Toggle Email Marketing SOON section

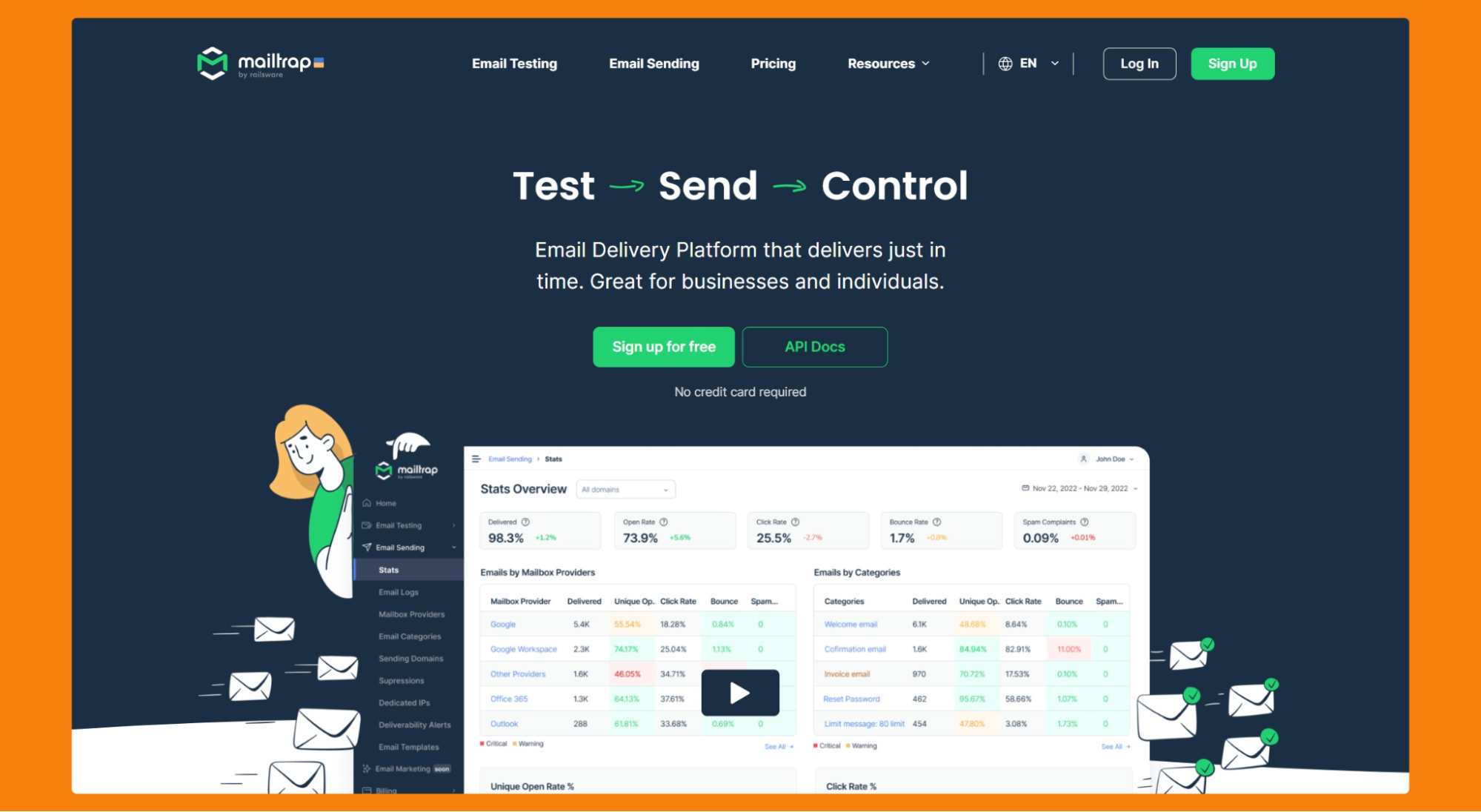(407, 768)
